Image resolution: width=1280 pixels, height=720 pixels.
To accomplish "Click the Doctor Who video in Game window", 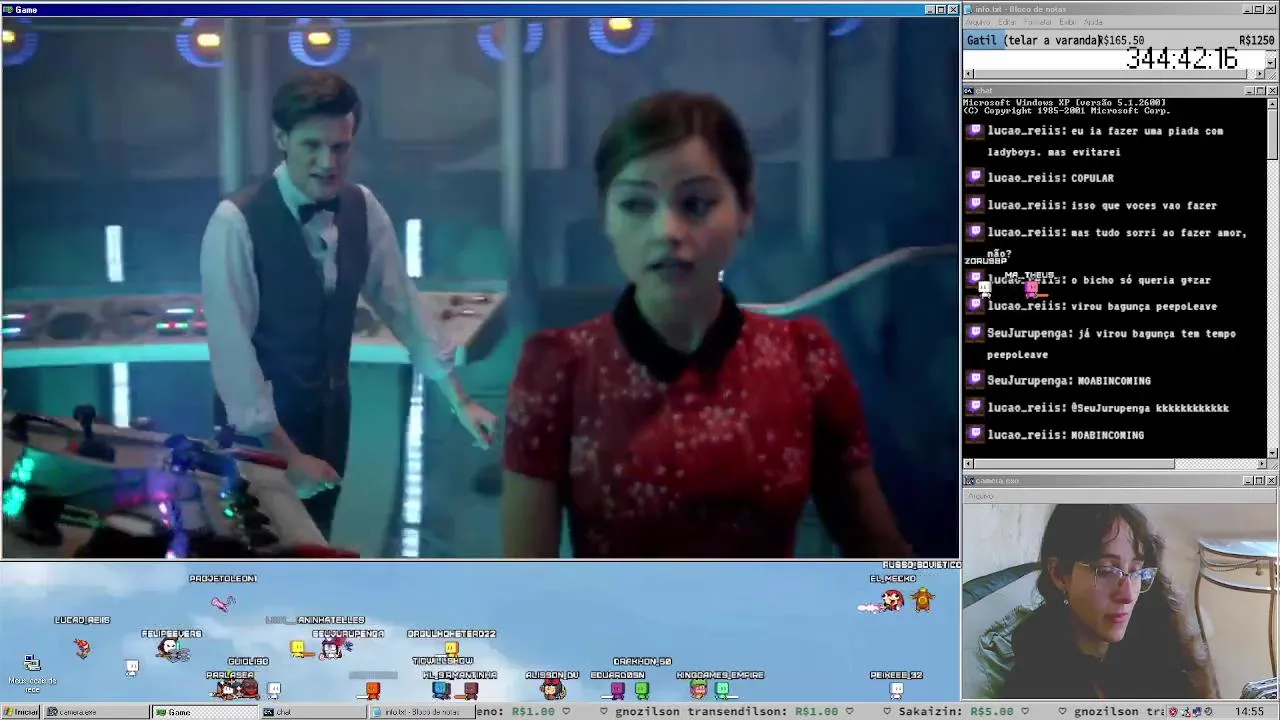I will tap(480, 287).
